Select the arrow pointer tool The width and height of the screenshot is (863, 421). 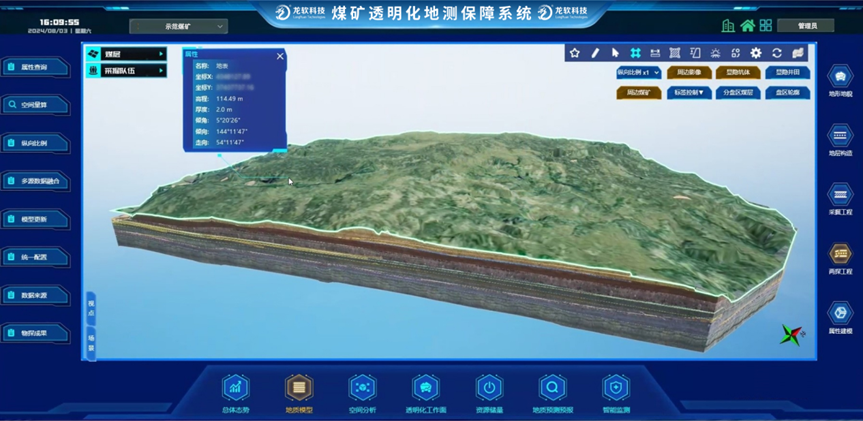[x=615, y=53]
